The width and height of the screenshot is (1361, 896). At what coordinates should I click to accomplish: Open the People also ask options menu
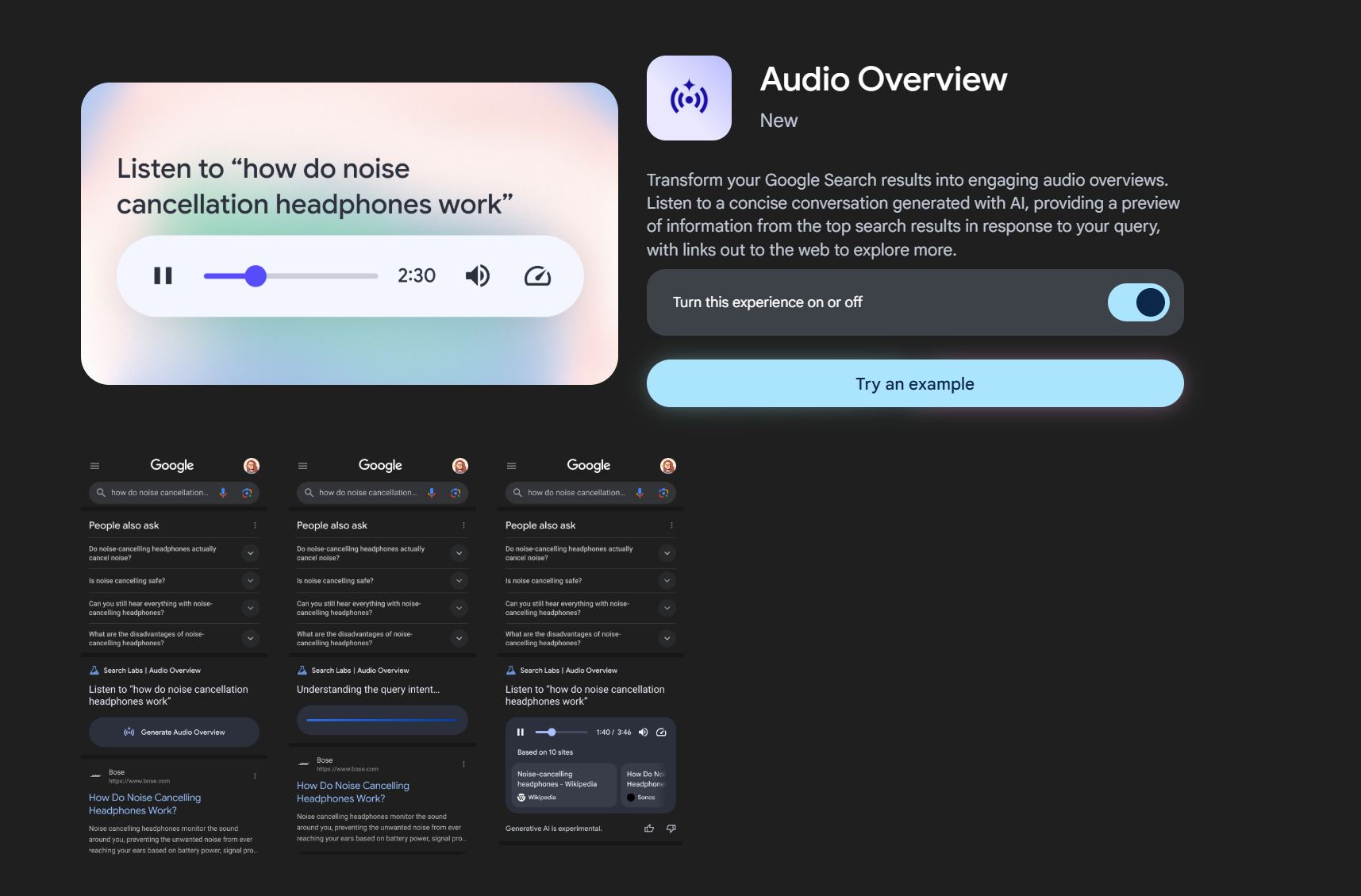[254, 525]
